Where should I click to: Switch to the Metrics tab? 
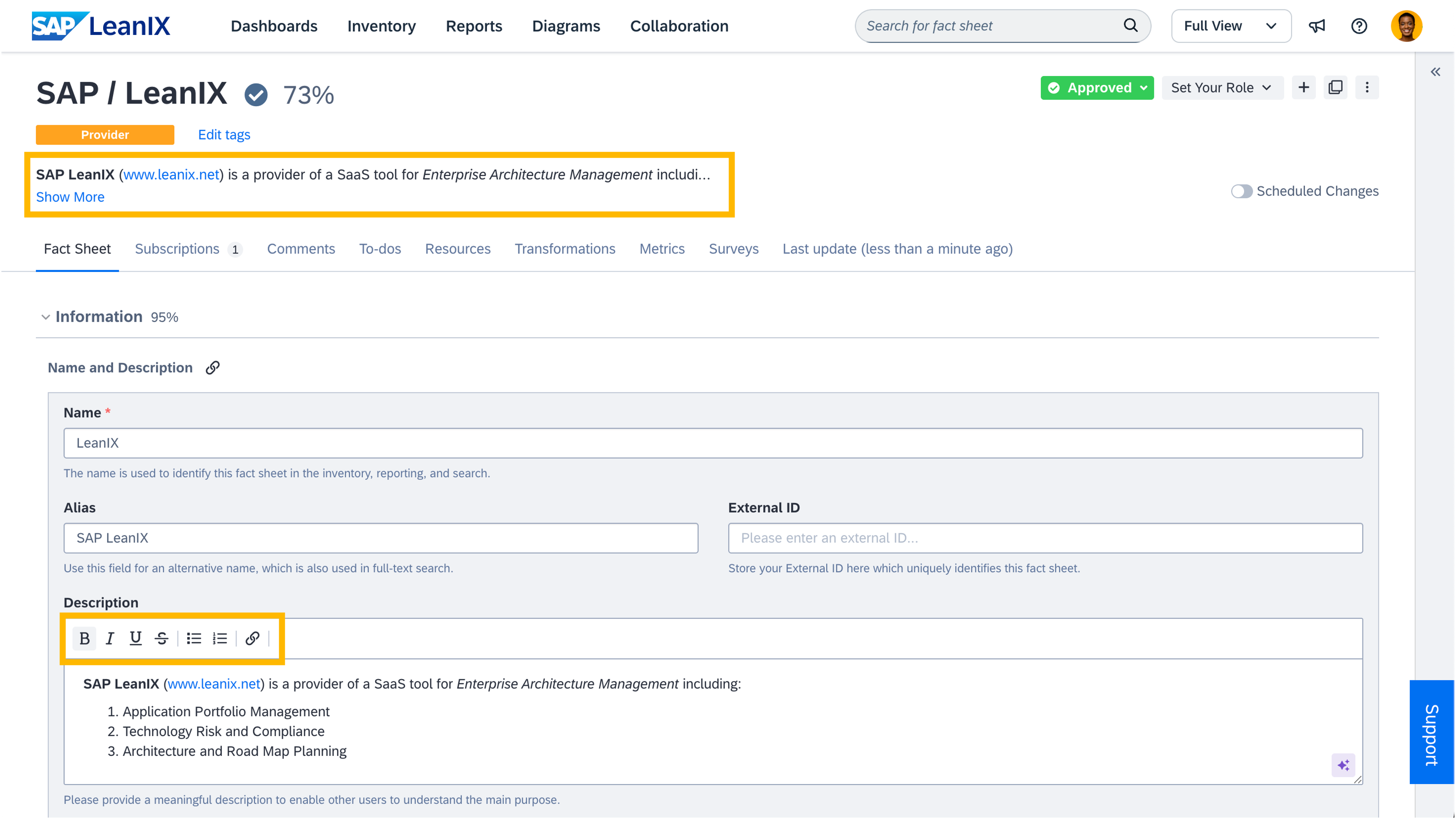[662, 249]
